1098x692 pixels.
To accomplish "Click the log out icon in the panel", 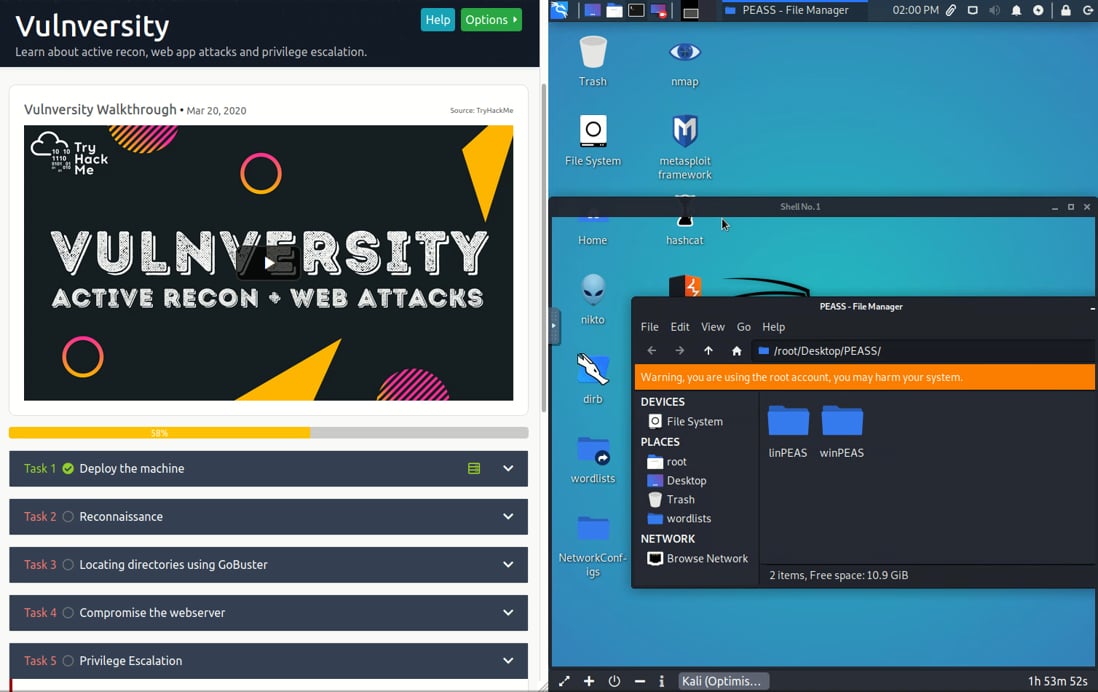I will [x=1087, y=11].
